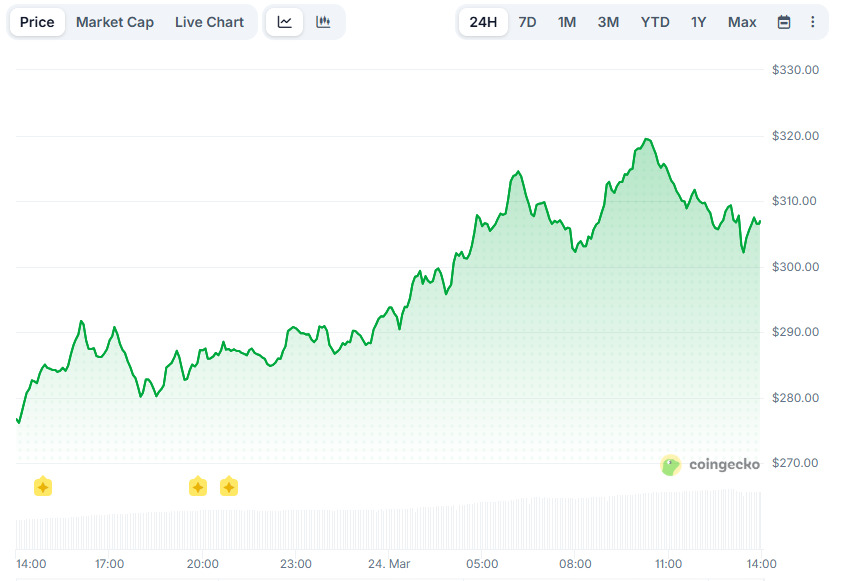Show the 1Y time range
The image size is (842, 581).
(x=699, y=22)
